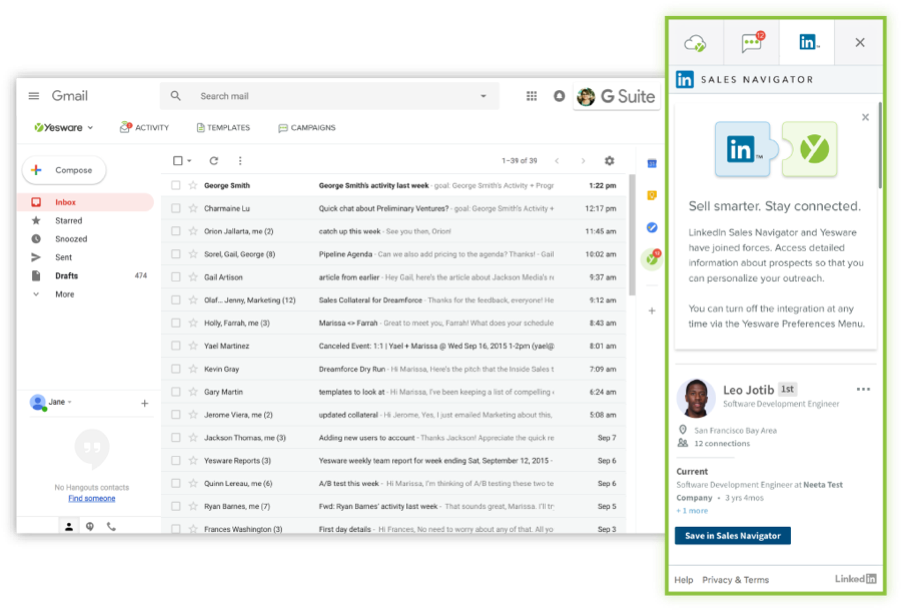Open Hangouts conversations tab icon
Screen dimensions: 901x610
tap(90, 526)
